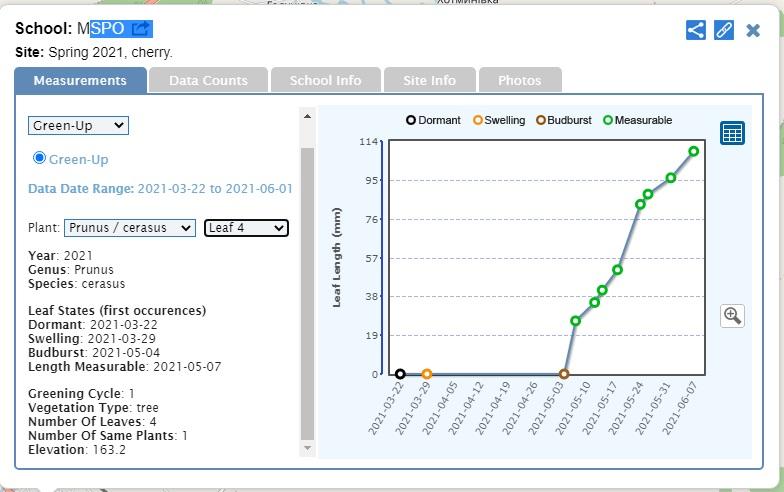Go to the Site Info tab
Screen dimensions: 784x492
pyautogui.click(x=429, y=81)
